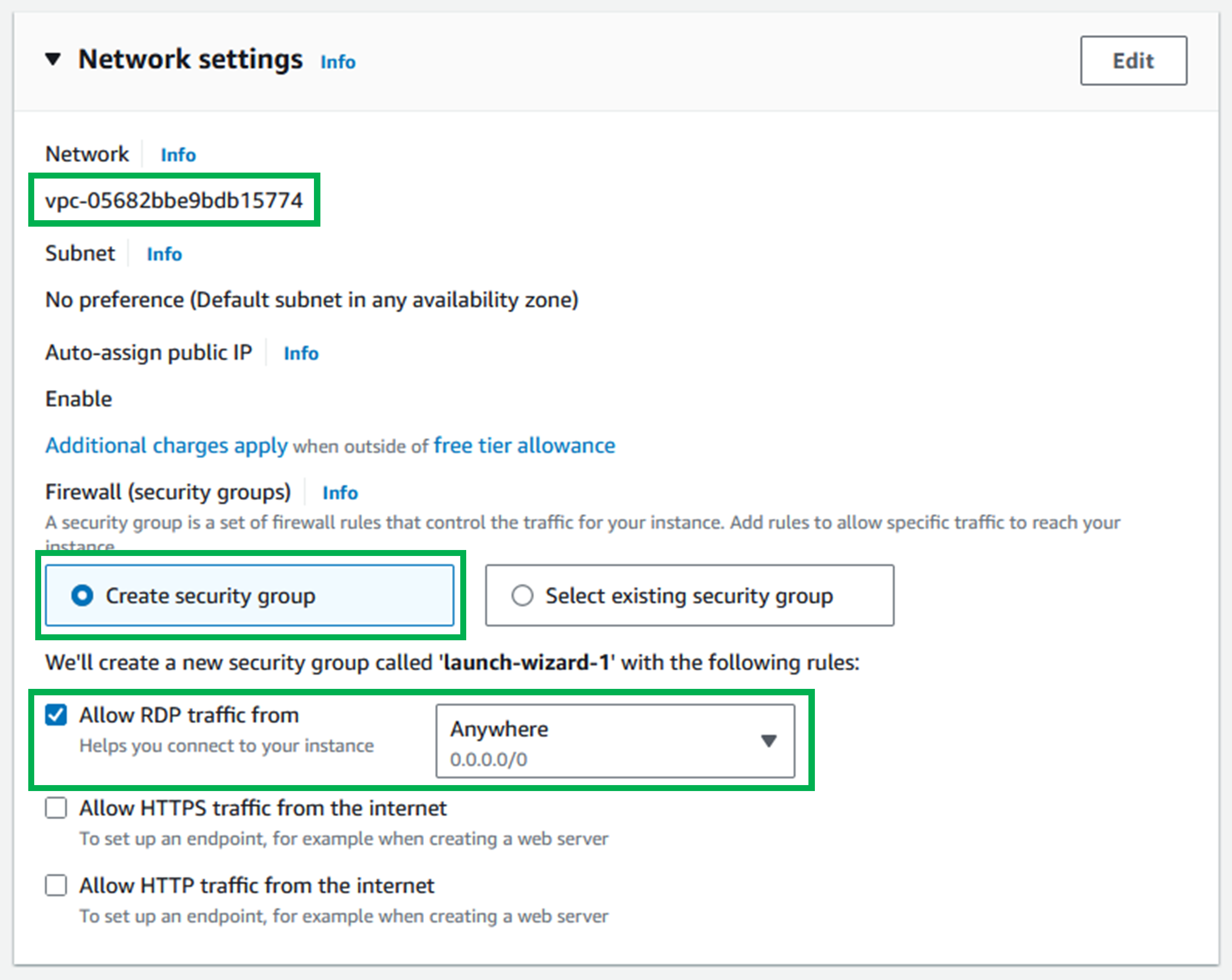Image resolution: width=1232 pixels, height=980 pixels.
Task: Open the Additional charges apply link
Action: click(166, 446)
